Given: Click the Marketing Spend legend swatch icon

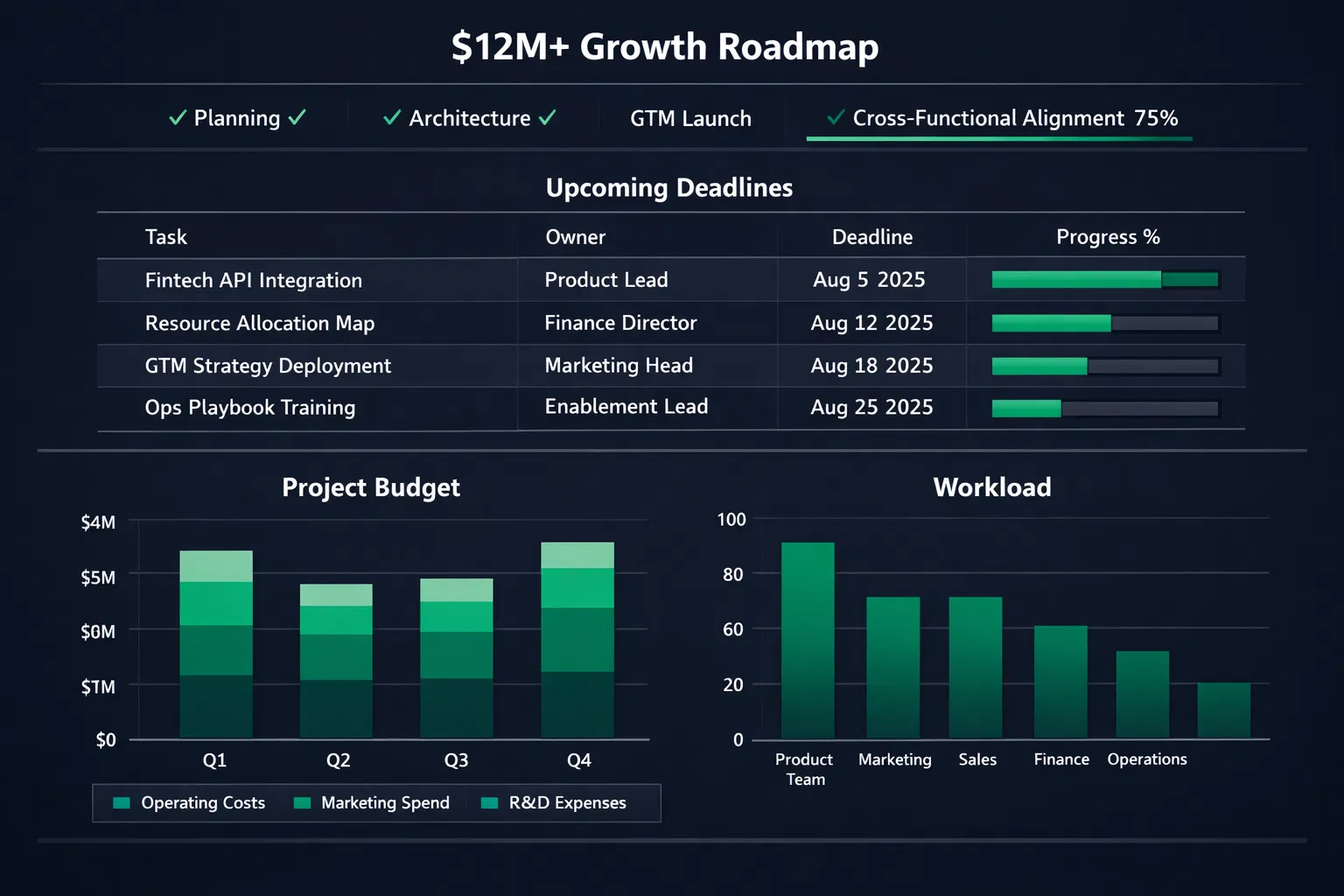Looking at the screenshot, I should click(302, 802).
